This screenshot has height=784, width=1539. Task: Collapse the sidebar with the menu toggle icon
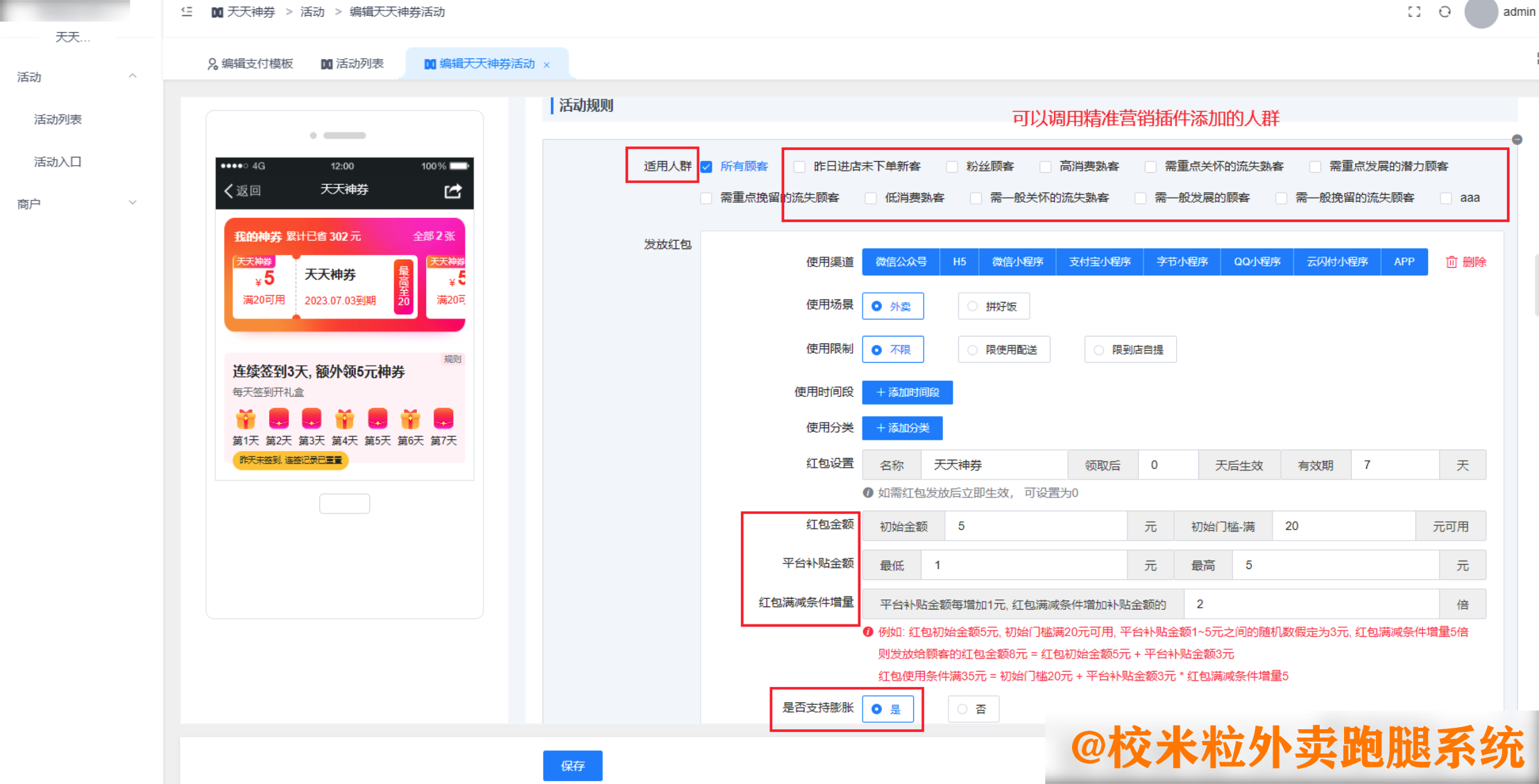pos(186,12)
